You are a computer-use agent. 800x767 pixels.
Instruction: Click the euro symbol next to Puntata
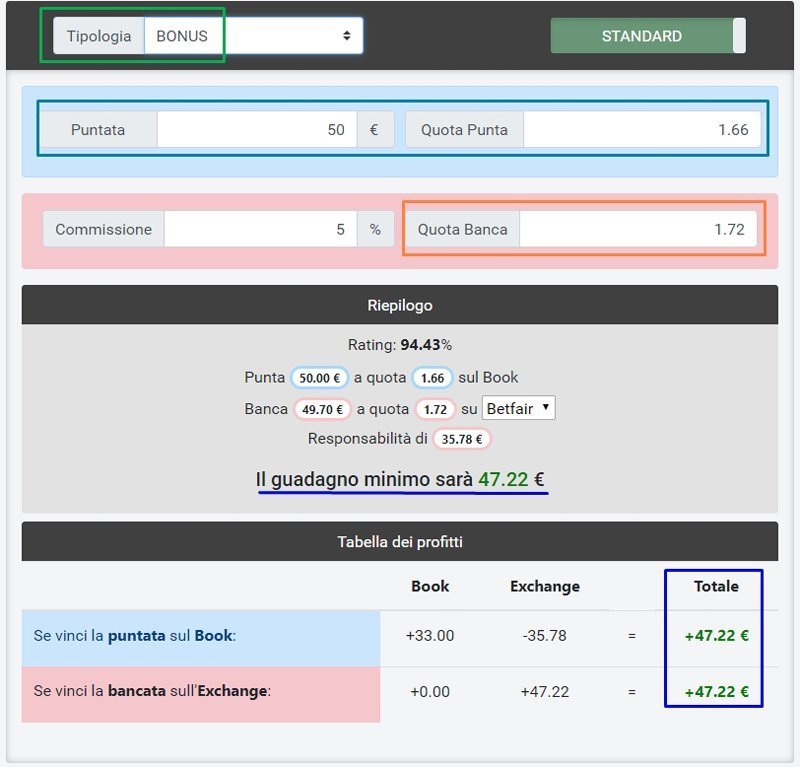375,129
